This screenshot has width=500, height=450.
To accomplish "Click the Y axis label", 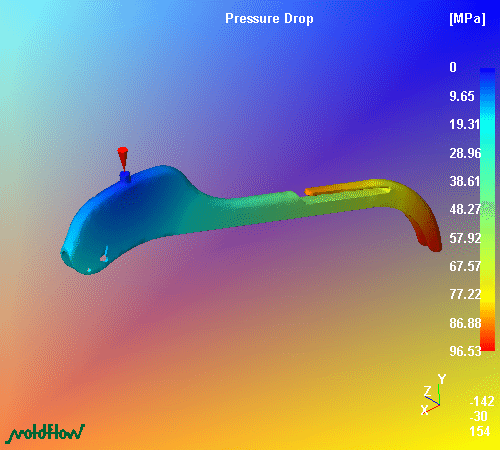I will tap(442, 379).
